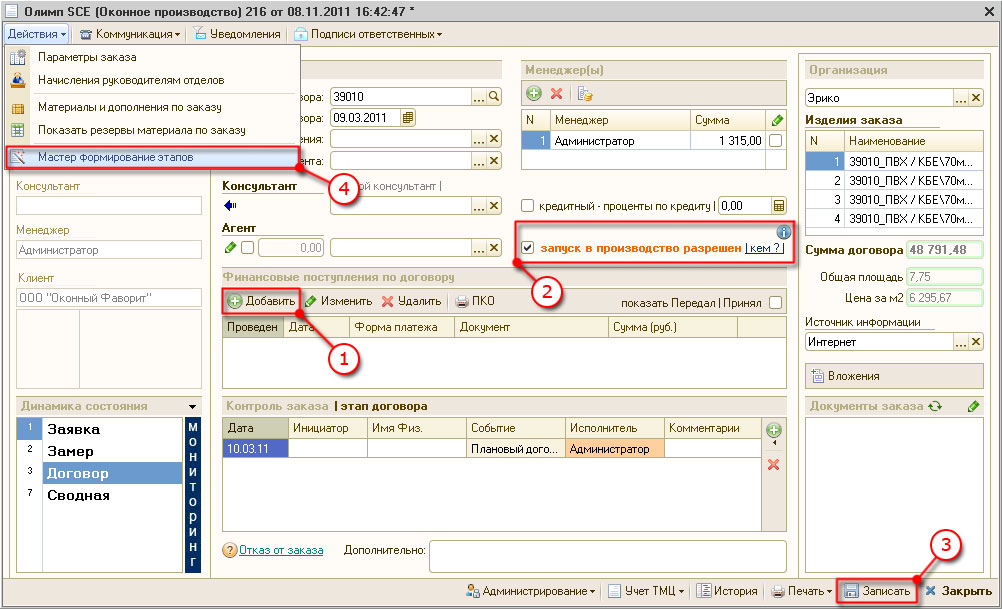1002x609 pixels.
Task: Click the green add manager icon
Action: click(534, 94)
